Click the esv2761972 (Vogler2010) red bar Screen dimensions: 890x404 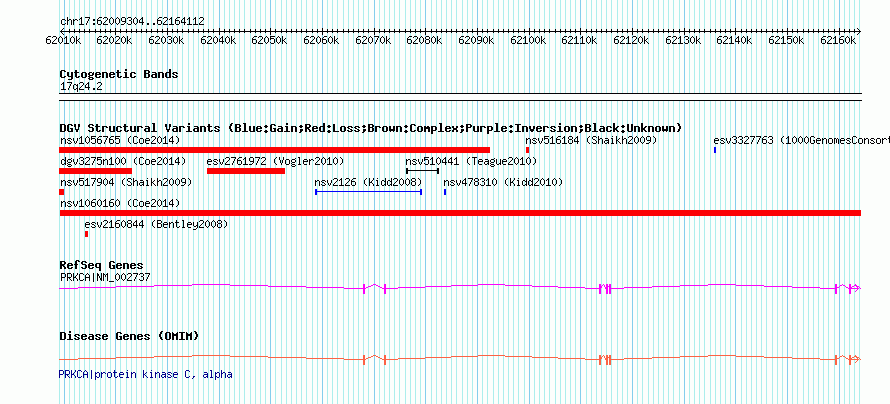pos(246,171)
